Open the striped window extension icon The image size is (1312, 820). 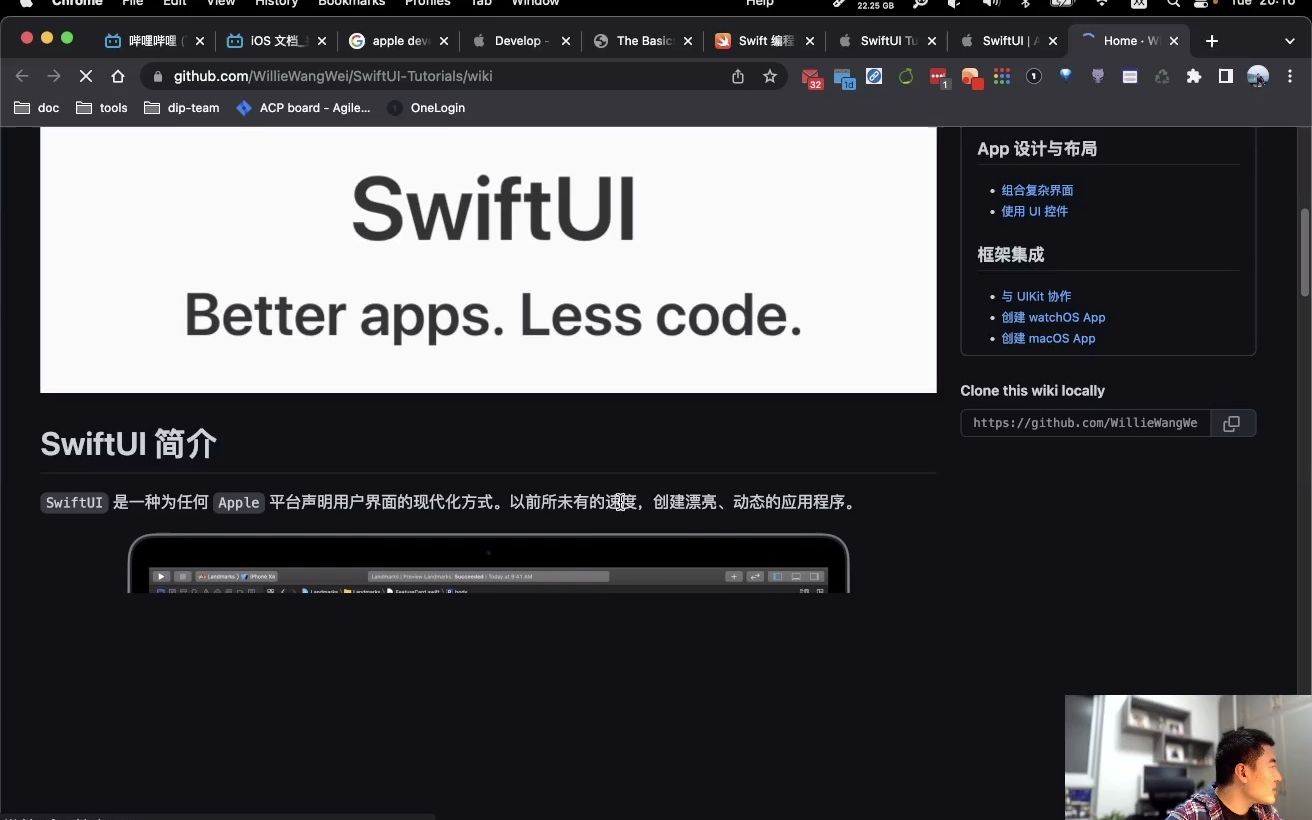coord(1130,76)
